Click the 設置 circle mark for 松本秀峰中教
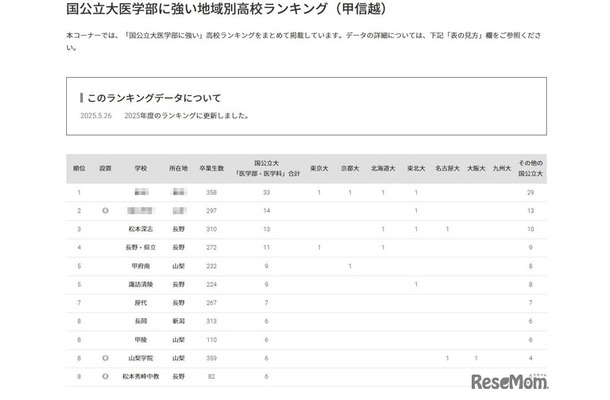 105,377
